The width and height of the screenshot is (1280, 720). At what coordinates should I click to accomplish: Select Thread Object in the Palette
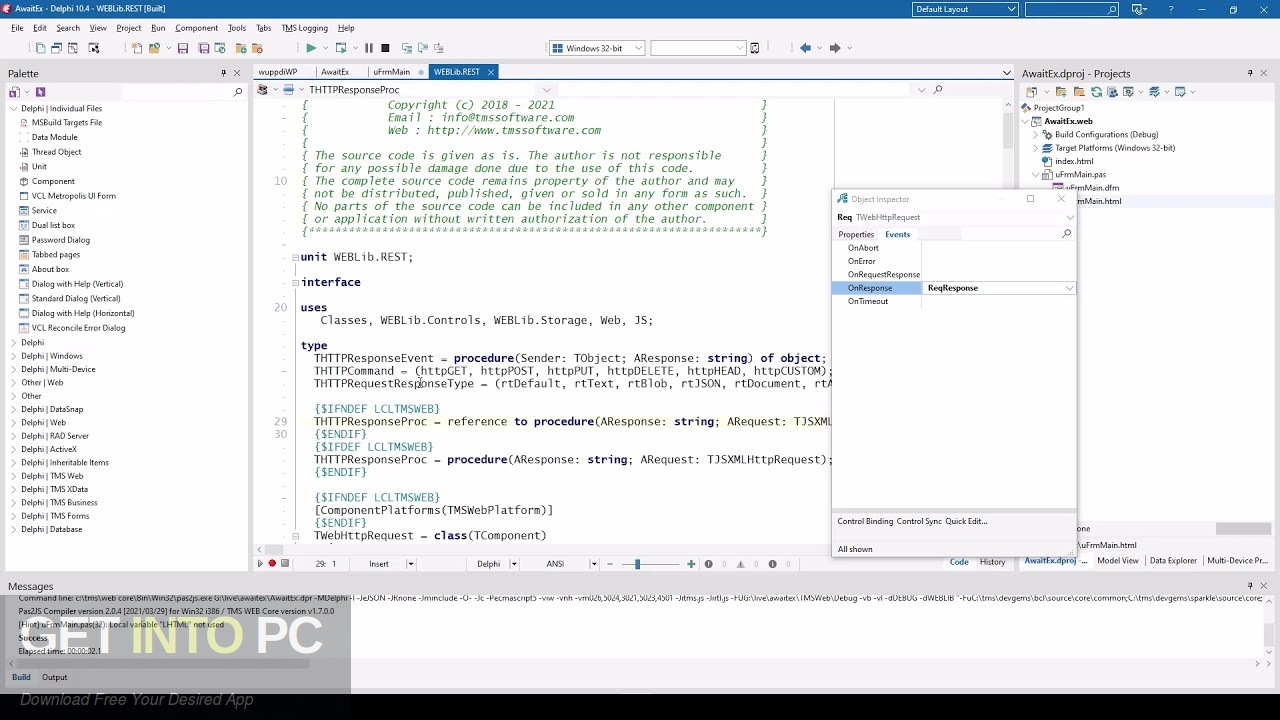pyautogui.click(x=56, y=152)
